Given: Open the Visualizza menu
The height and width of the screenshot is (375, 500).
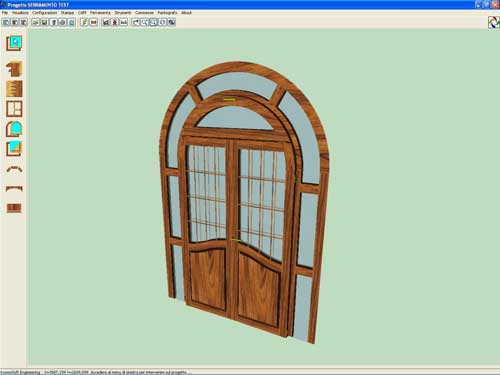Looking at the screenshot, I should pyautogui.click(x=20, y=13).
